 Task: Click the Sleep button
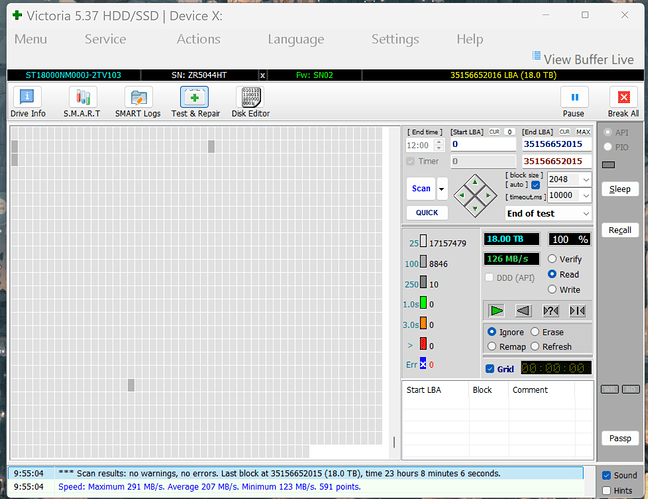coord(620,189)
